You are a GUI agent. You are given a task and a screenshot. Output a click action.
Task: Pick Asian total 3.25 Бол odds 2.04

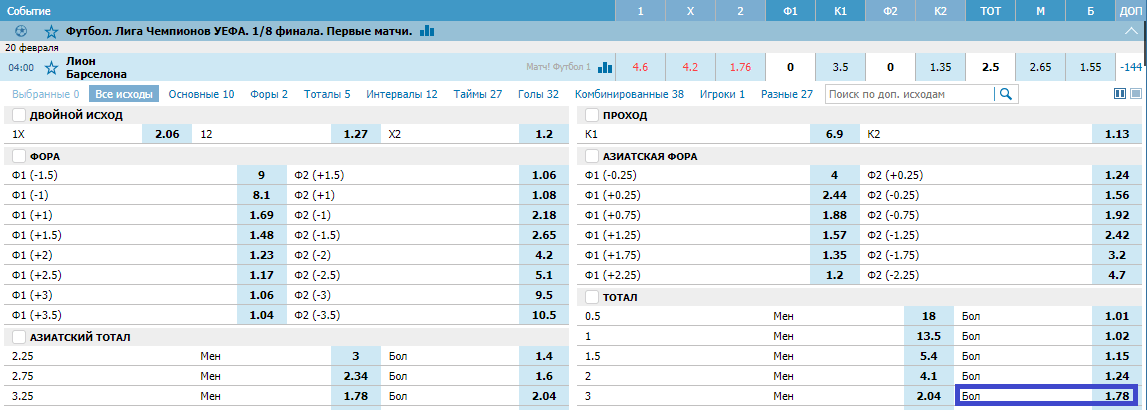pos(544,396)
